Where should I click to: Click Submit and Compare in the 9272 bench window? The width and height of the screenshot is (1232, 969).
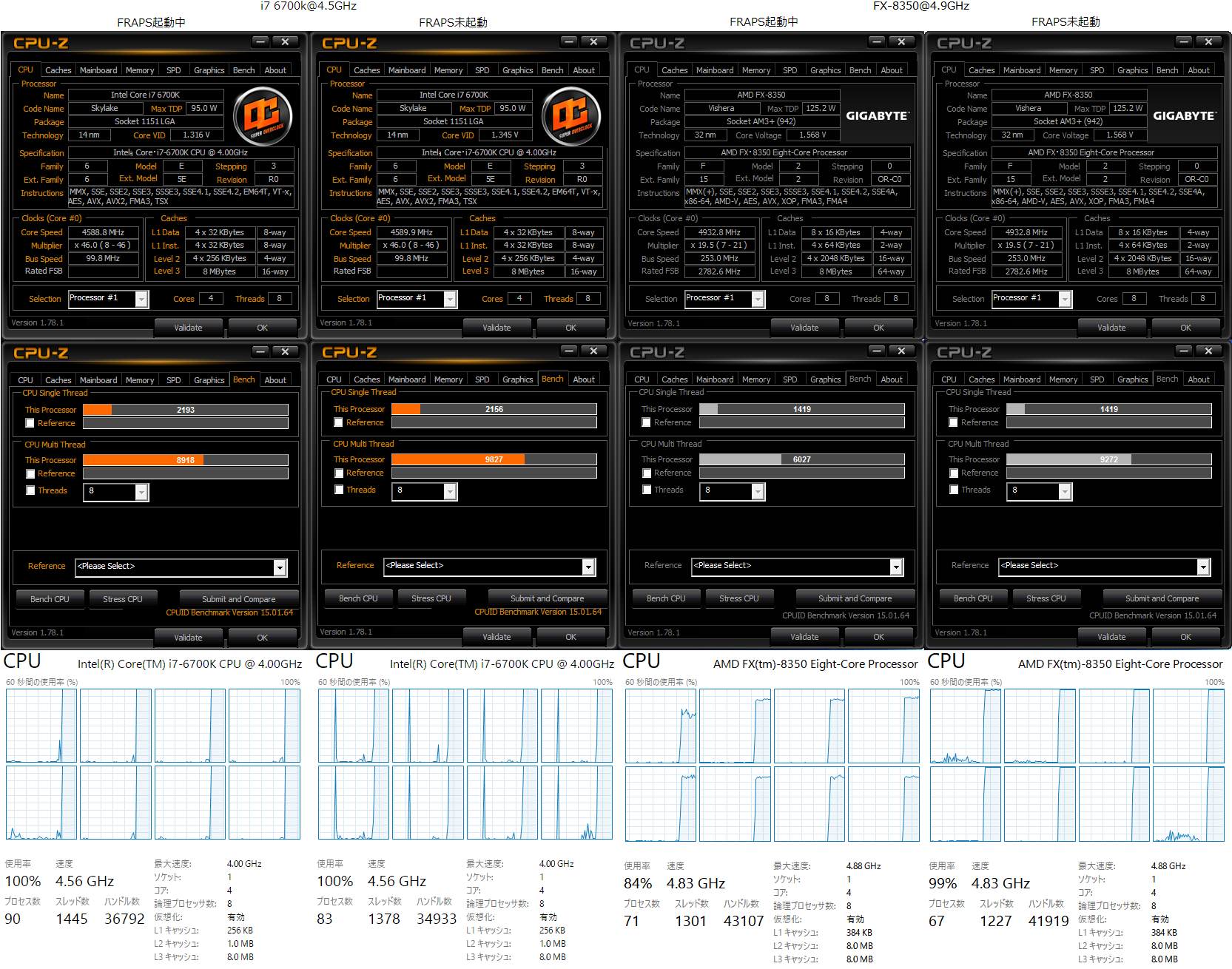tap(1162, 598)
